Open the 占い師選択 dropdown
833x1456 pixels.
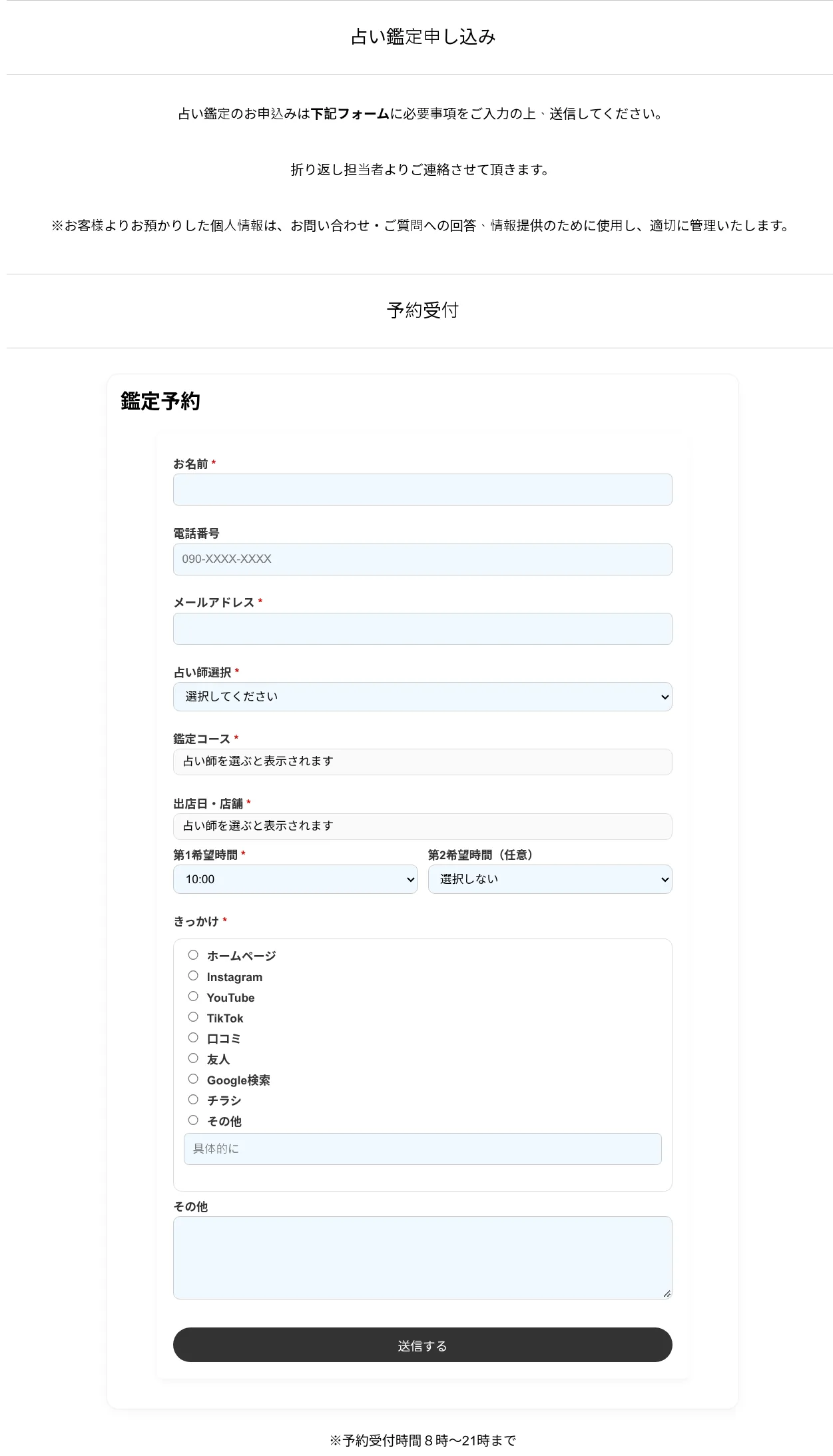coord(422,697)
